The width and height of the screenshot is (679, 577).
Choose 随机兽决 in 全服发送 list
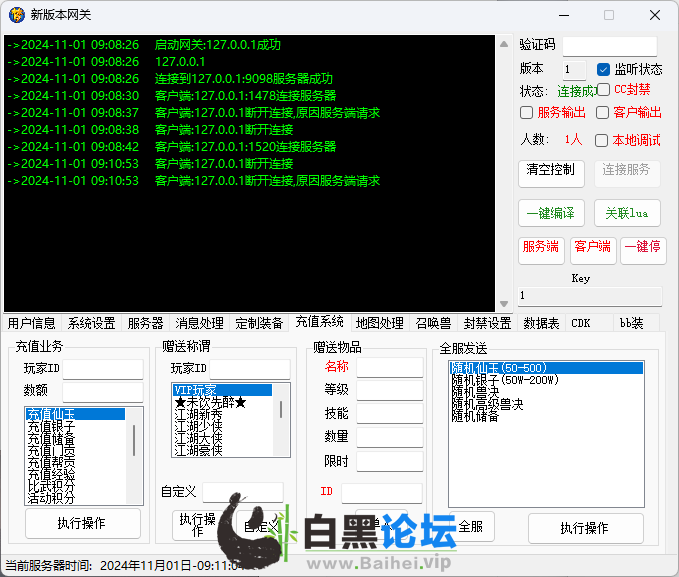click(486, 392)
